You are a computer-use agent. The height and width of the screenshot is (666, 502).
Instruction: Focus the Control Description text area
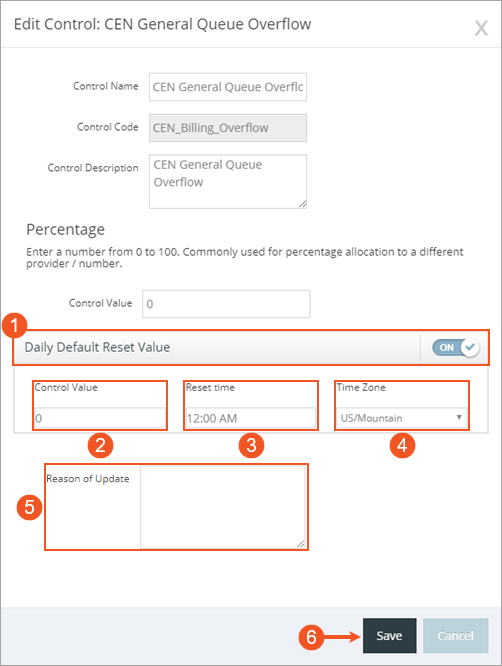point(228,182)
